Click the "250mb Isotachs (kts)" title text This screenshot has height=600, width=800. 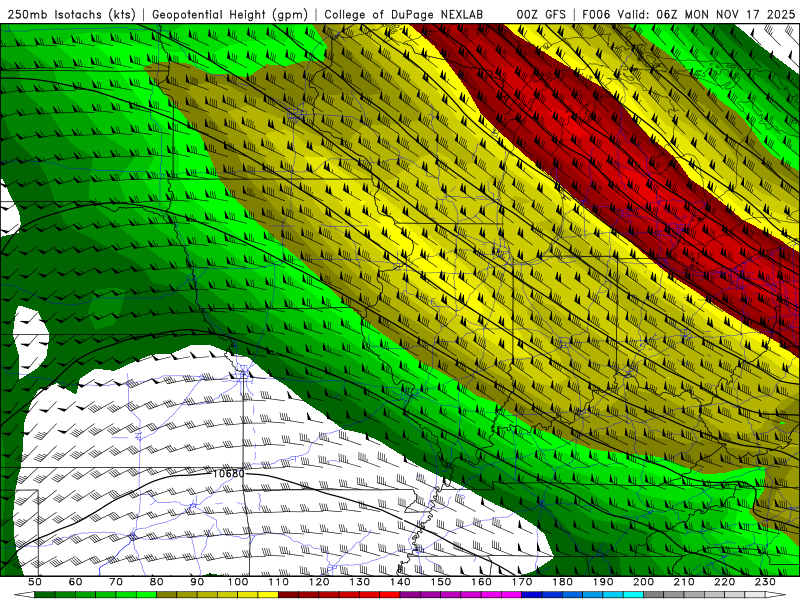click(x=71, y=14)
